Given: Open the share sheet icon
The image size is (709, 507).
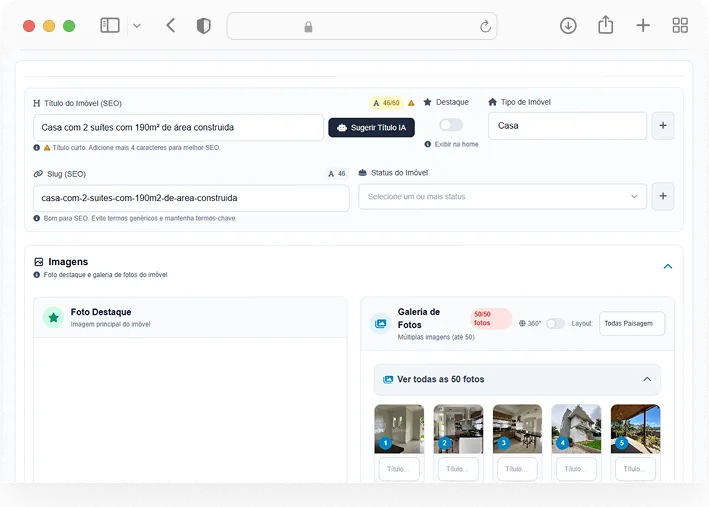Looking at the screenshot, I should pos(605,25).
